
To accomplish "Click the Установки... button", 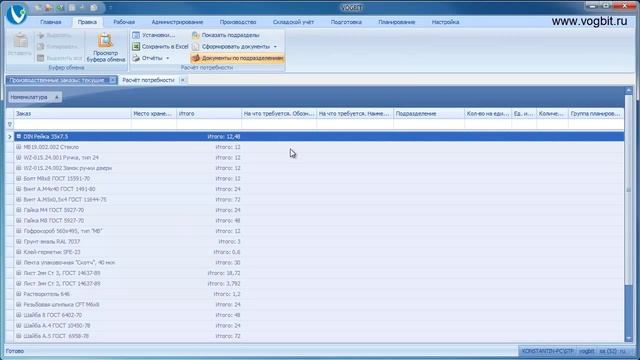I will (153, 35).
